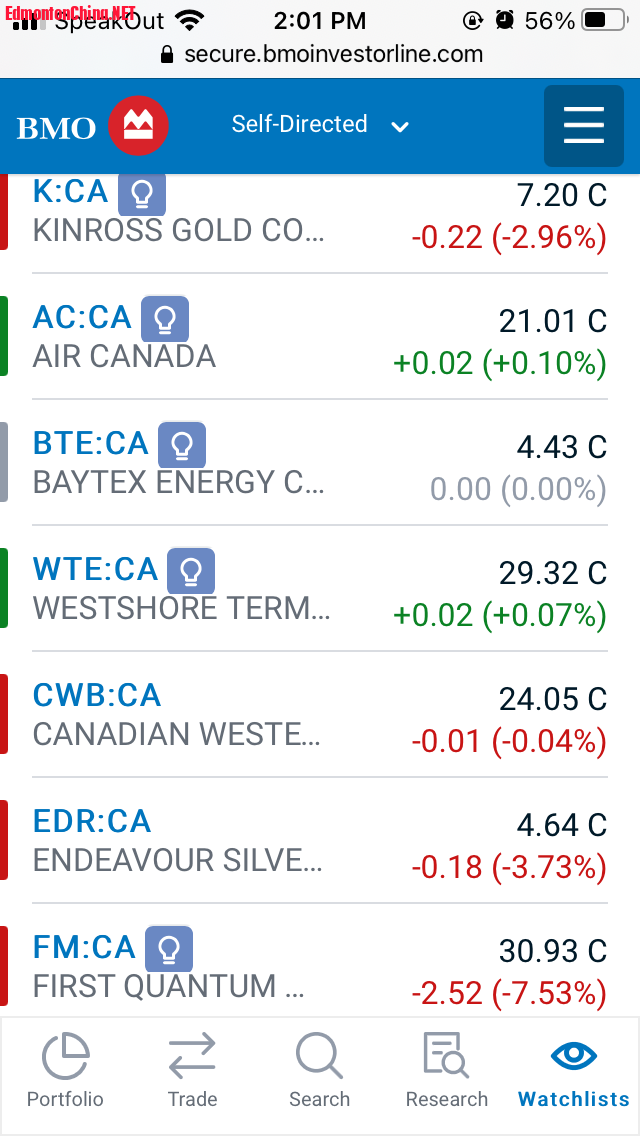The width and height of the screenshot is (640, 1136).
Task: Tap the AC:CA ticker symbol
Action: point(82,318)
